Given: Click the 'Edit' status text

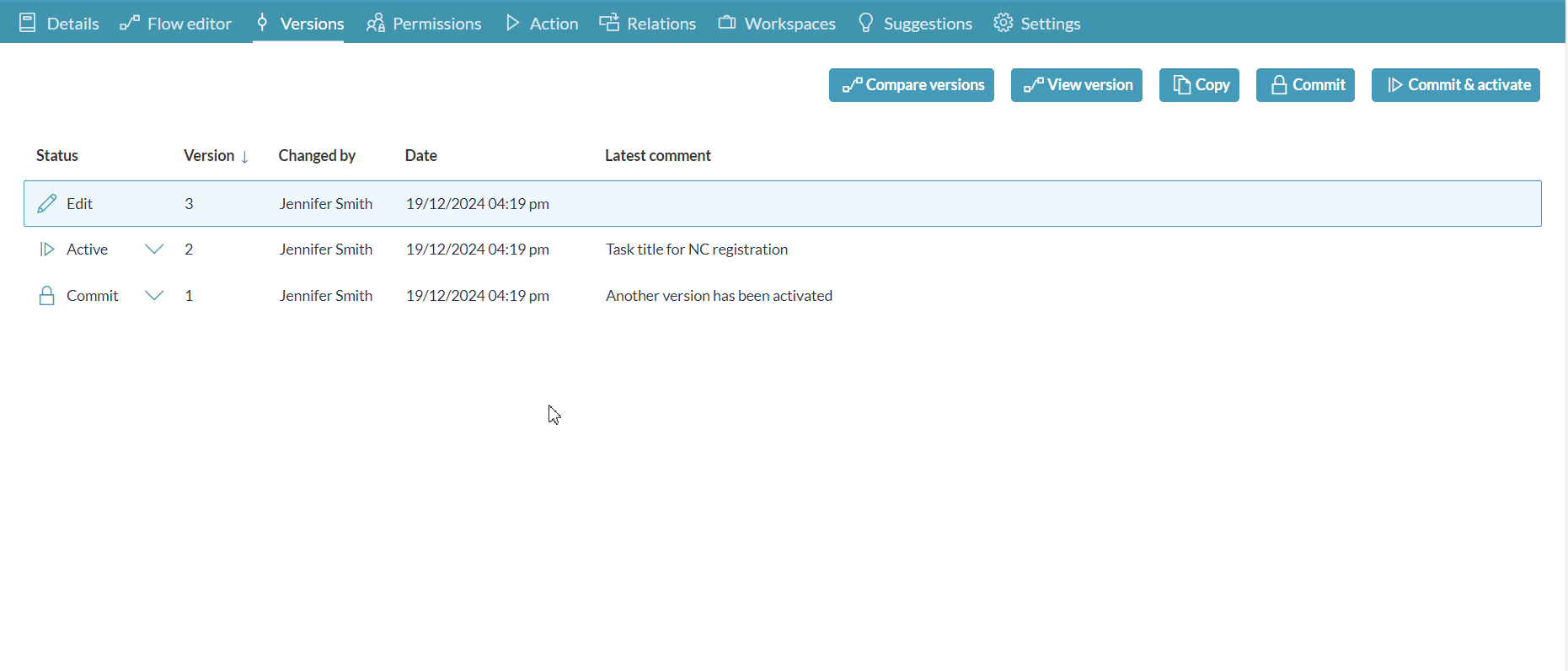Looking at the screenshot, I should pyautogui.click(x=80, y=204).
